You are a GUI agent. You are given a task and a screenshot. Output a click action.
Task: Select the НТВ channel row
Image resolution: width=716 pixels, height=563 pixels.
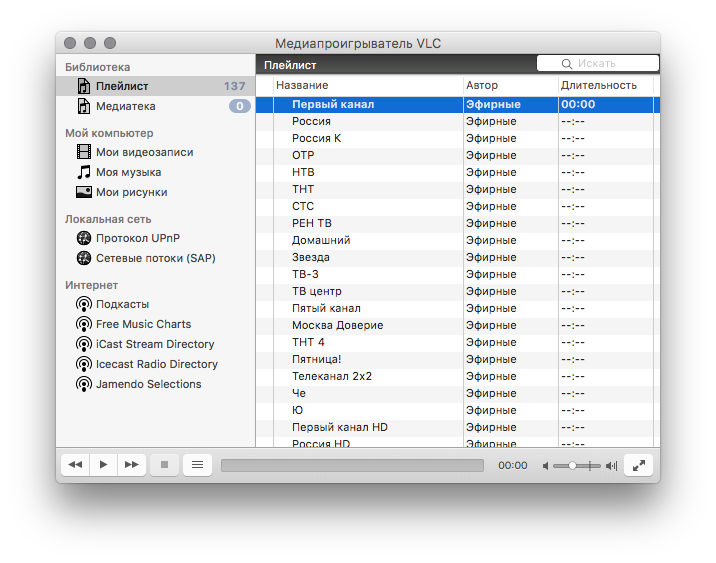[x=458, y=172]
